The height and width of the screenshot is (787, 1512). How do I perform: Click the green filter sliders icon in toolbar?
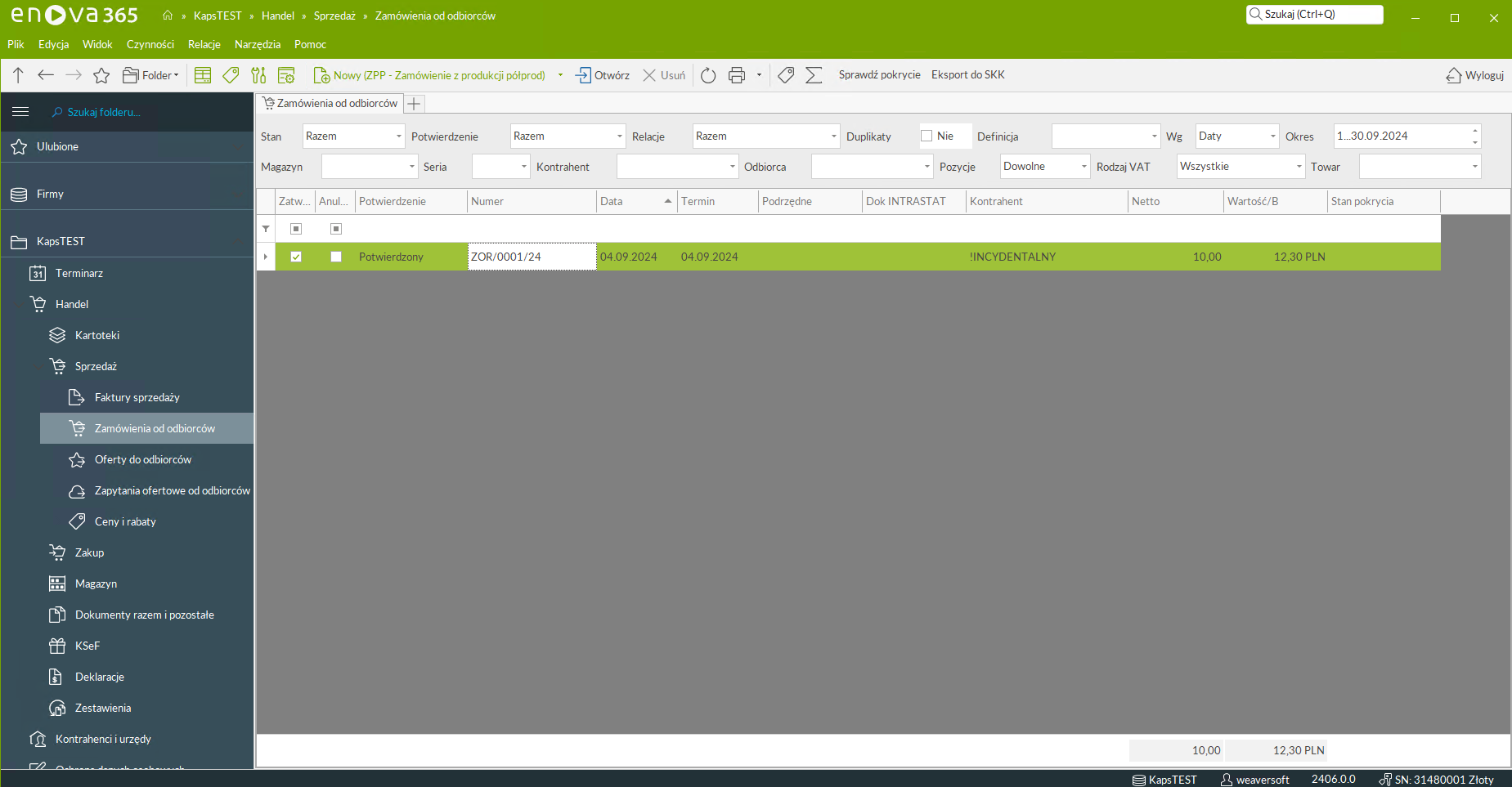pyautogui.click(x=258, y=75)
